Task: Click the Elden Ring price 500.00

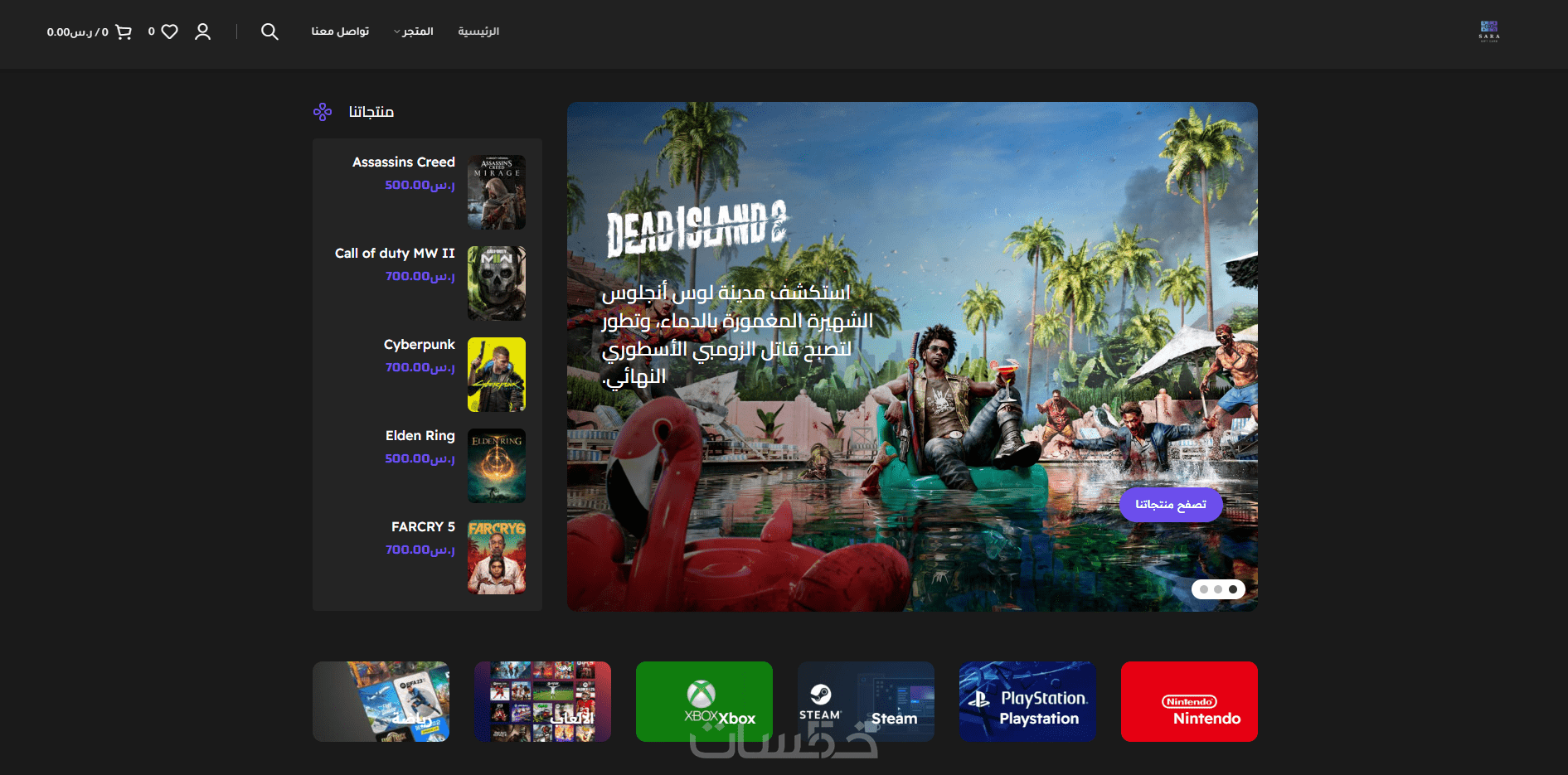Action: (x=420, y=458)
